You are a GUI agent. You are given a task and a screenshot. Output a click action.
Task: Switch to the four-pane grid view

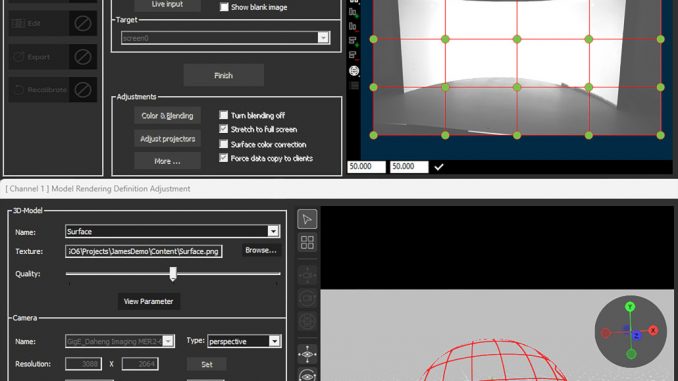click(307, 243)
